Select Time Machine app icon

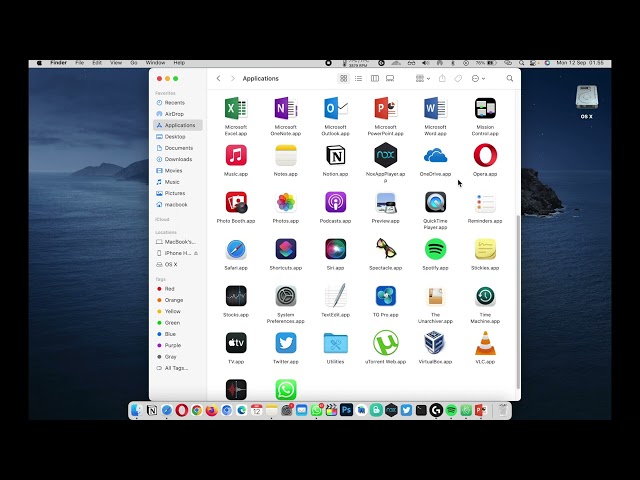pos(485,296)
